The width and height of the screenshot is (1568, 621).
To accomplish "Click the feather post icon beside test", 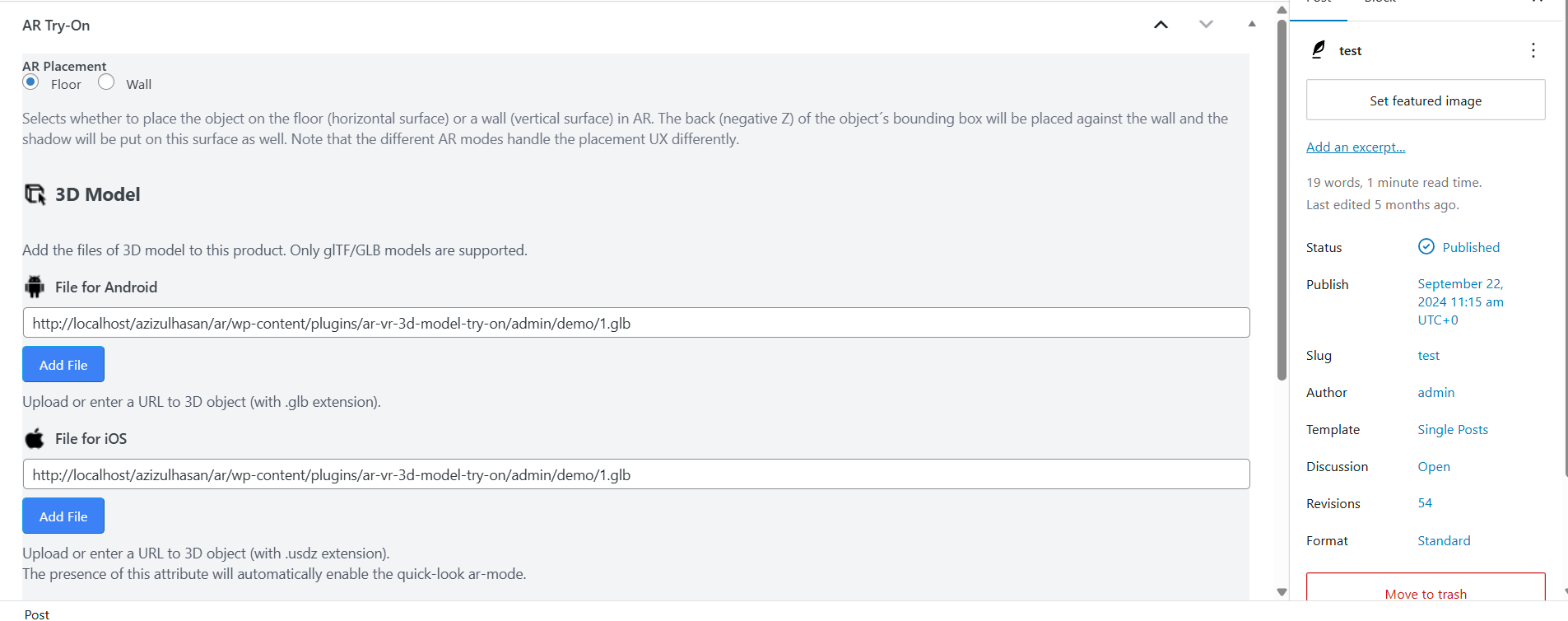I will (x=1319, y=50).
